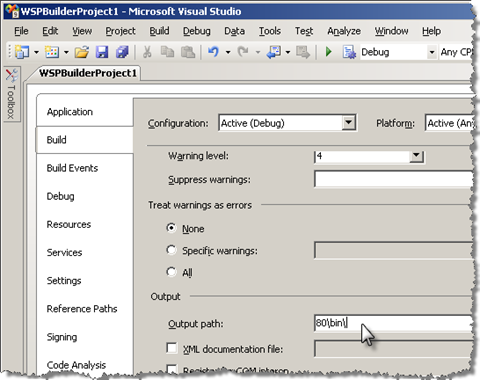This screenshot has height=380, width=480.
Task: Open the Any CPU platform dropdown
Action: pos(456,52)
